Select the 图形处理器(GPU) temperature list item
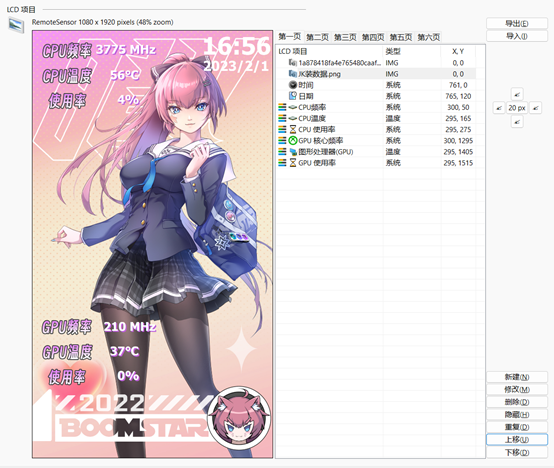This screenshot has height=468, width=554. [376, 152]
